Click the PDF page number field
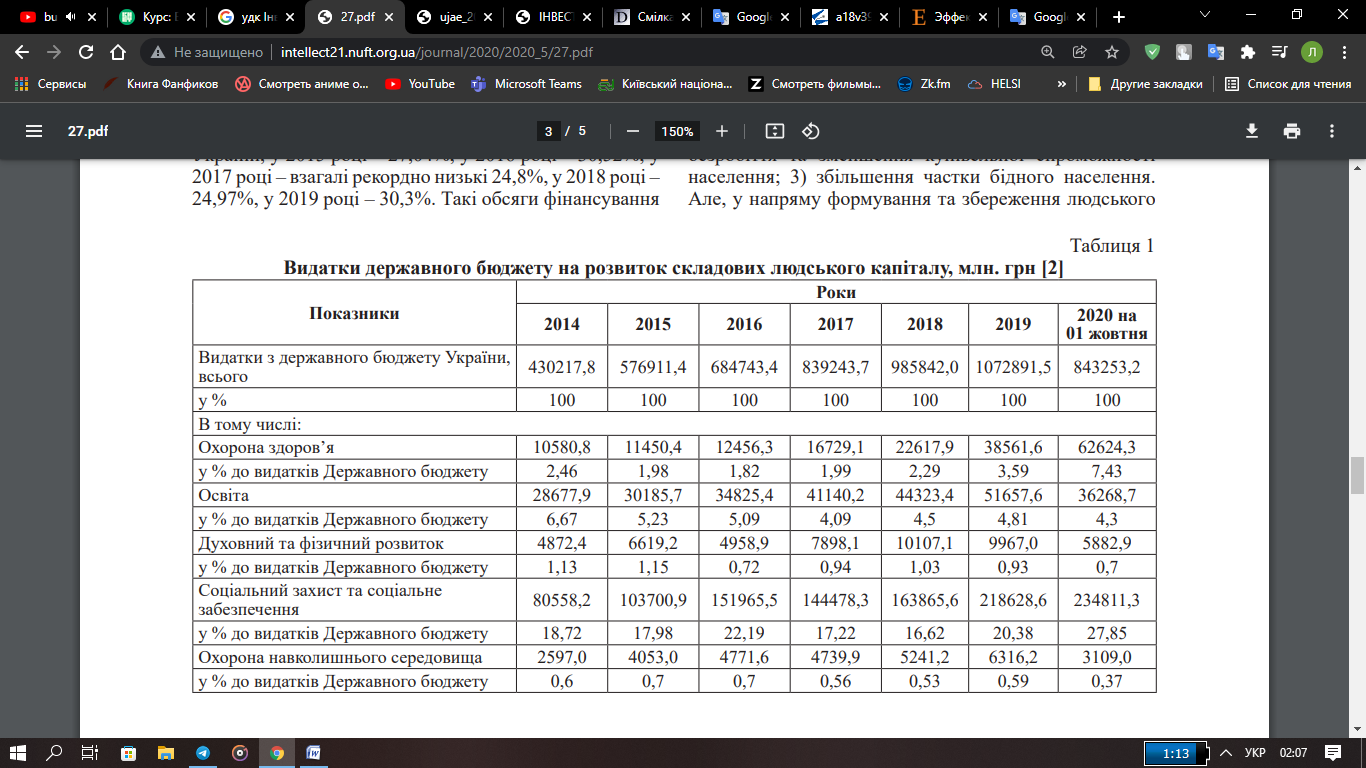 point(547,131)
